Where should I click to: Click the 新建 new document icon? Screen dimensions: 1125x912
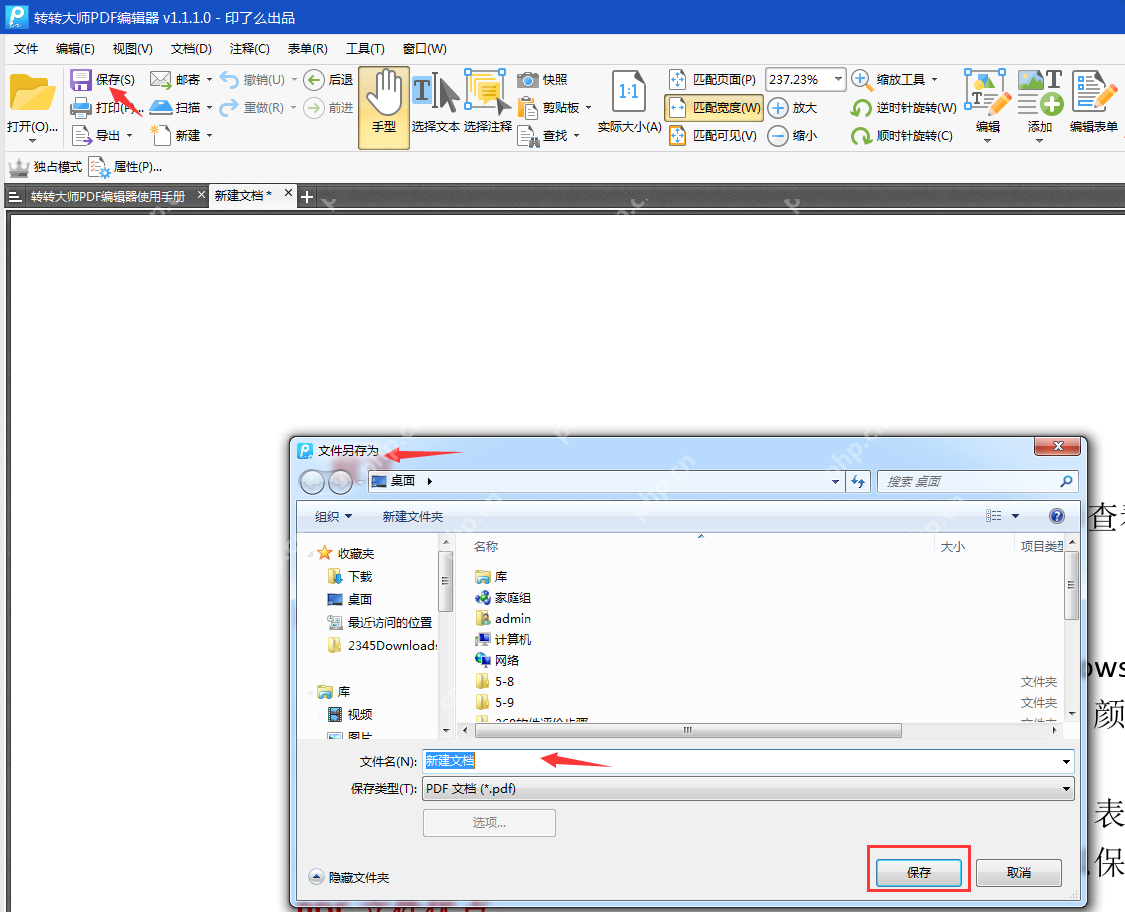[160, 135]
